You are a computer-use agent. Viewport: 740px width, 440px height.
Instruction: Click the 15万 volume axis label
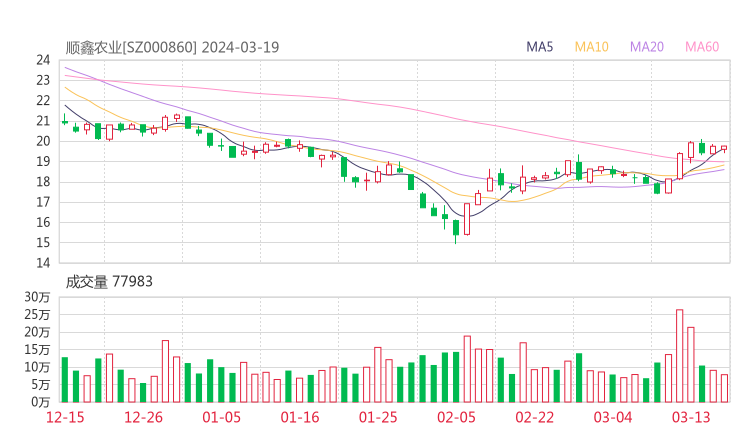click(x=37, y=350)
